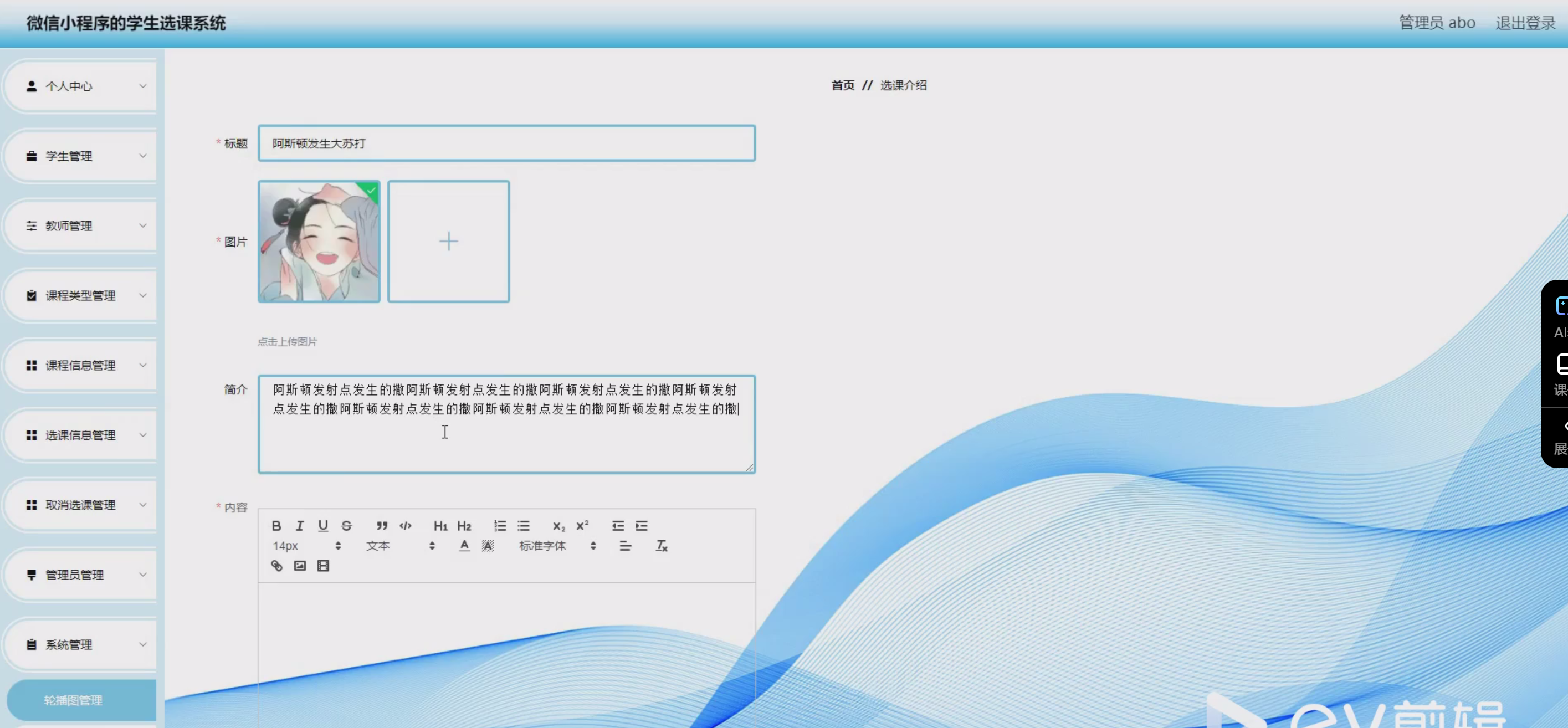Apply Heading 2 style
The width and height of the screenshot is (1568, 728).
[464, 525]
